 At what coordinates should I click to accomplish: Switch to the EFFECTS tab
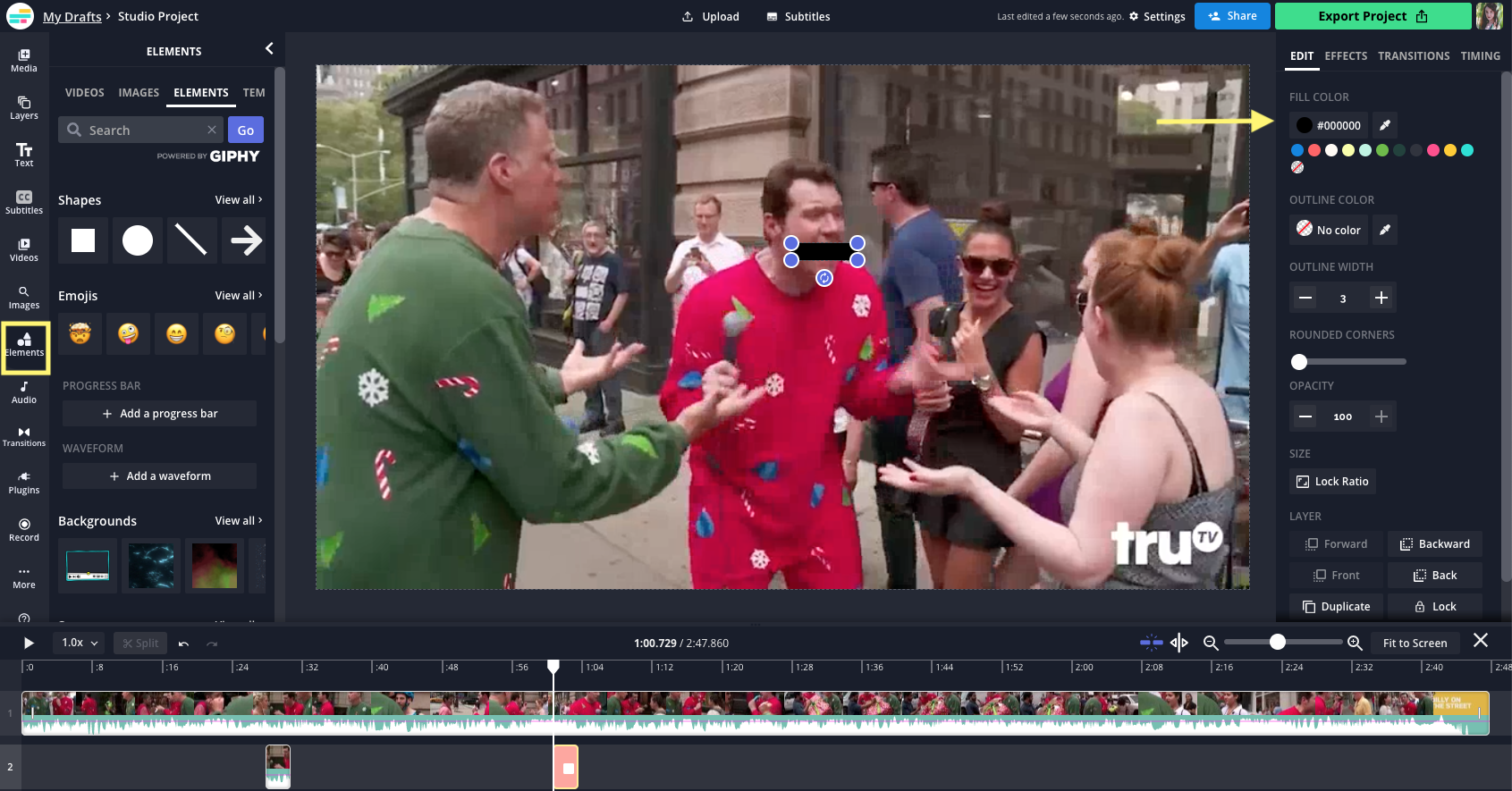[x=1345, y=56]
